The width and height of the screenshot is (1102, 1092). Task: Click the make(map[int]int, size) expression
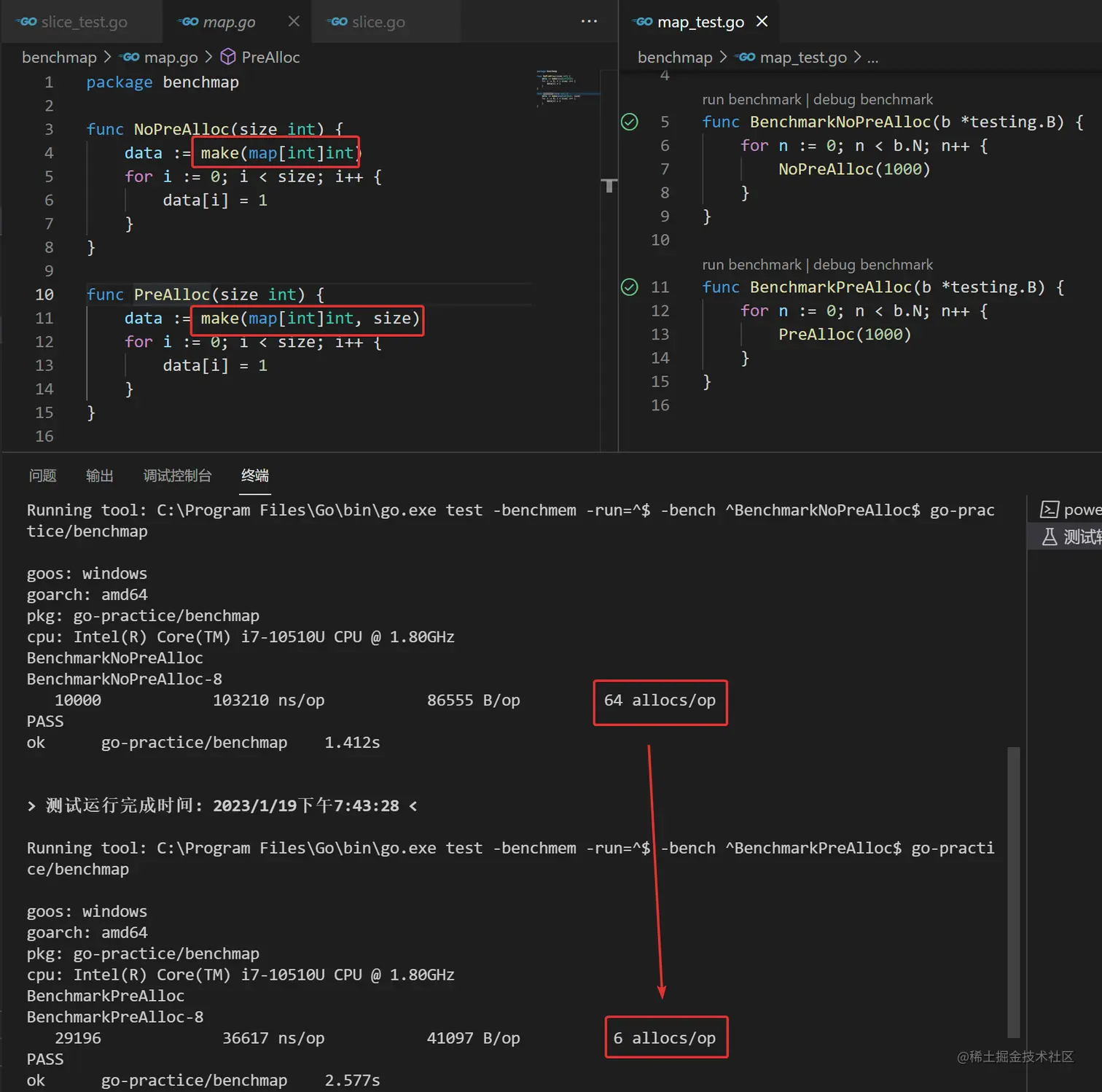[310, 319]
